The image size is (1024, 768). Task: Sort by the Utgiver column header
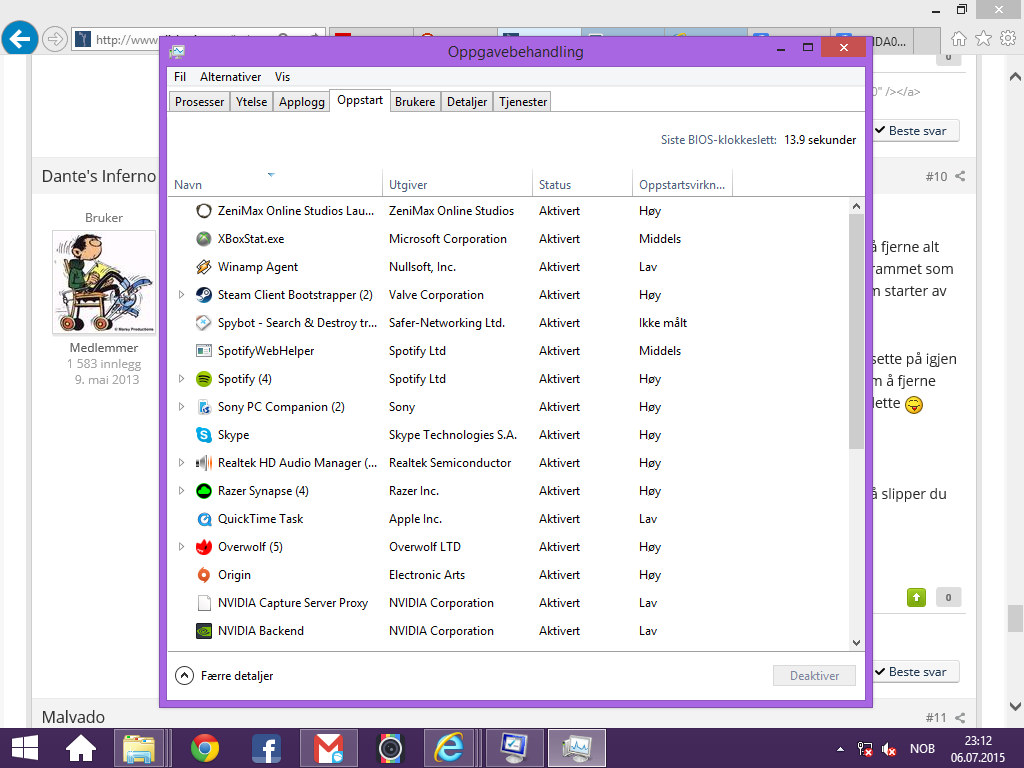[x=457, y=184]
